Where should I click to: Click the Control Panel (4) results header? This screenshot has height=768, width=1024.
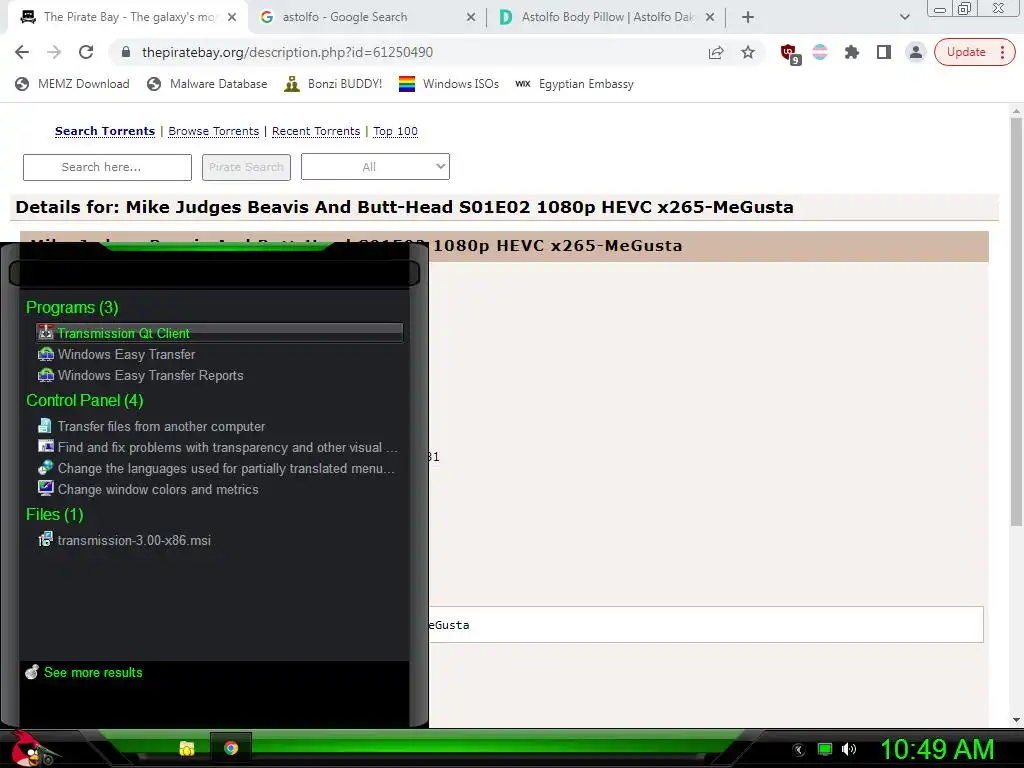coord(84,400)
